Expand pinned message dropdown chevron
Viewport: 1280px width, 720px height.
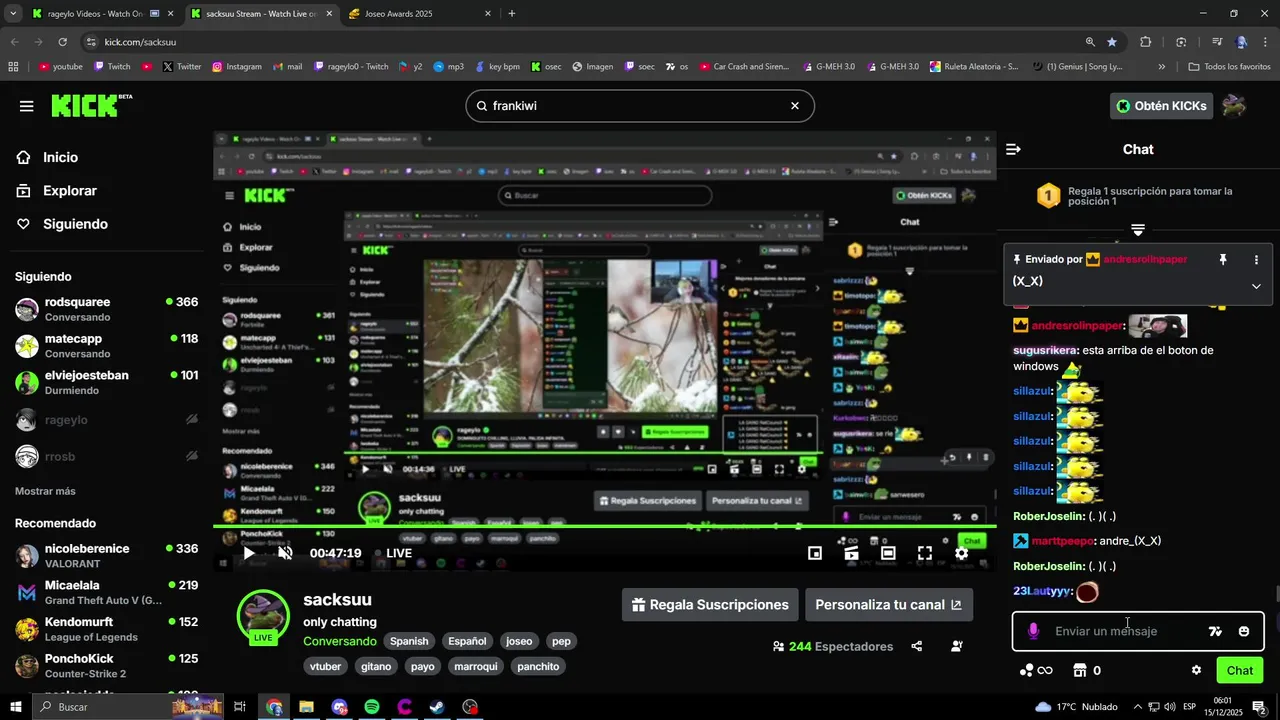tap(1256, 286)
